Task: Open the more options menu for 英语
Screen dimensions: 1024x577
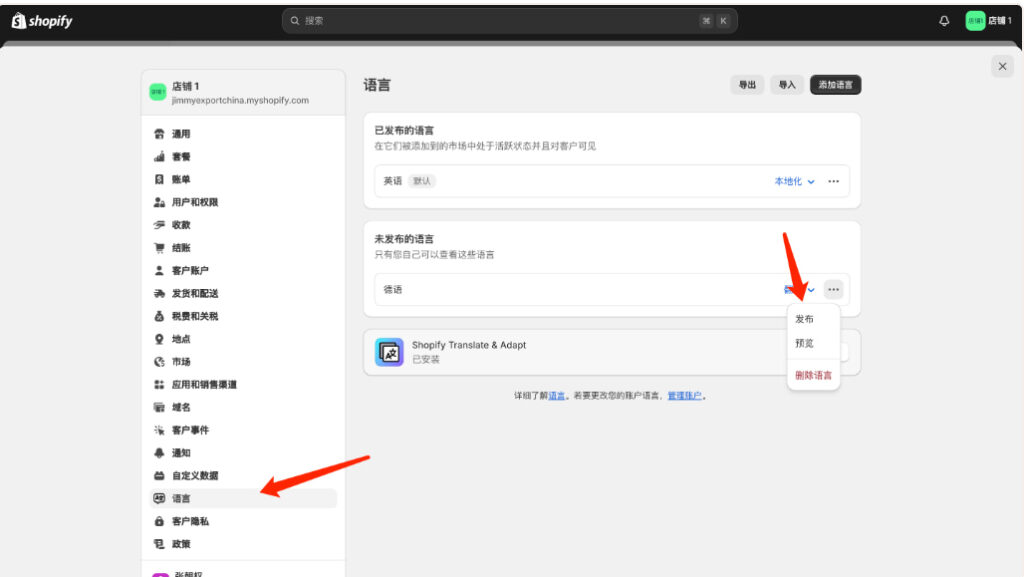Action: pos(833,181)
